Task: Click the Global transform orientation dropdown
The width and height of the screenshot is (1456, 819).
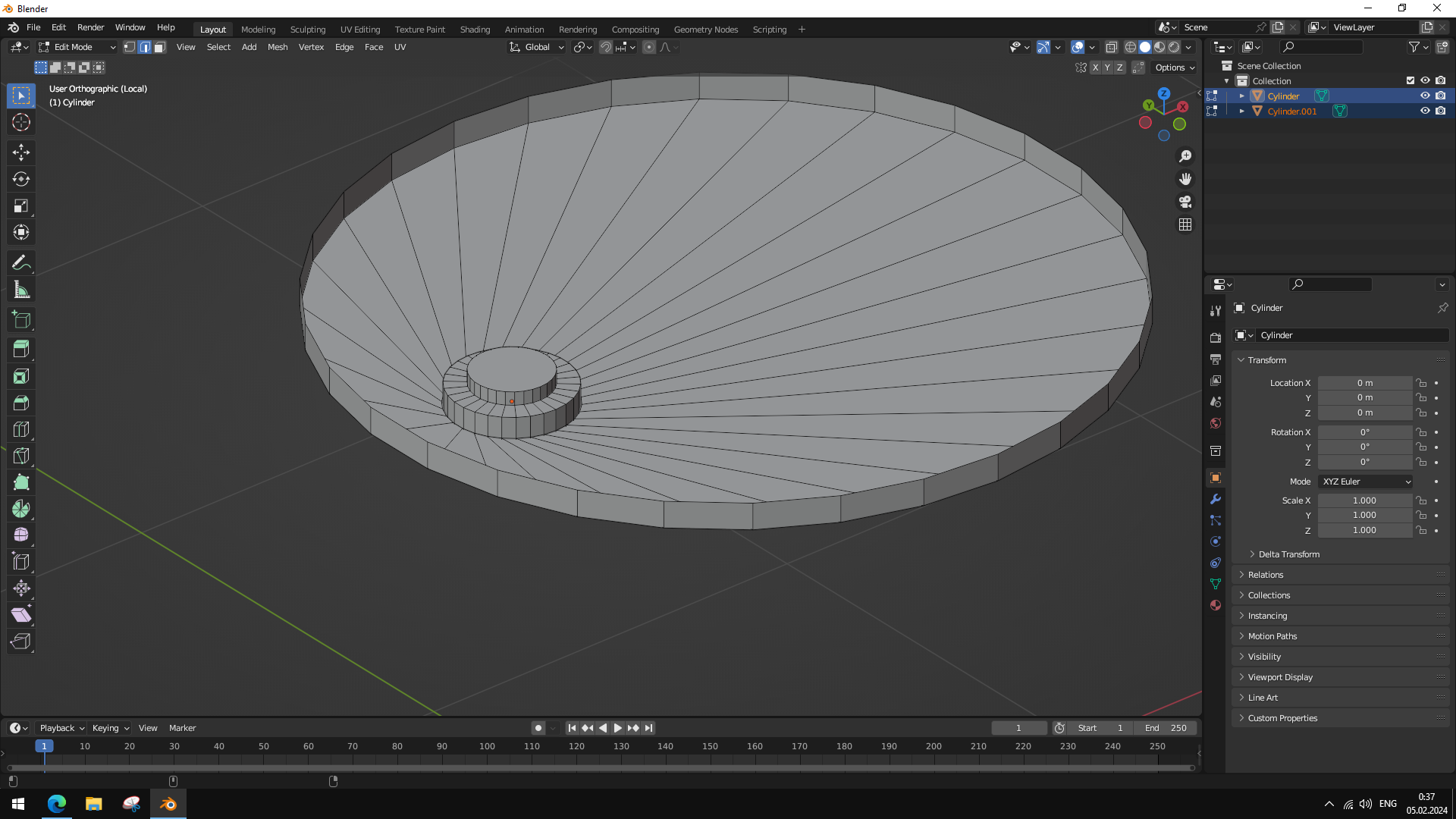Action: (535, 47)
